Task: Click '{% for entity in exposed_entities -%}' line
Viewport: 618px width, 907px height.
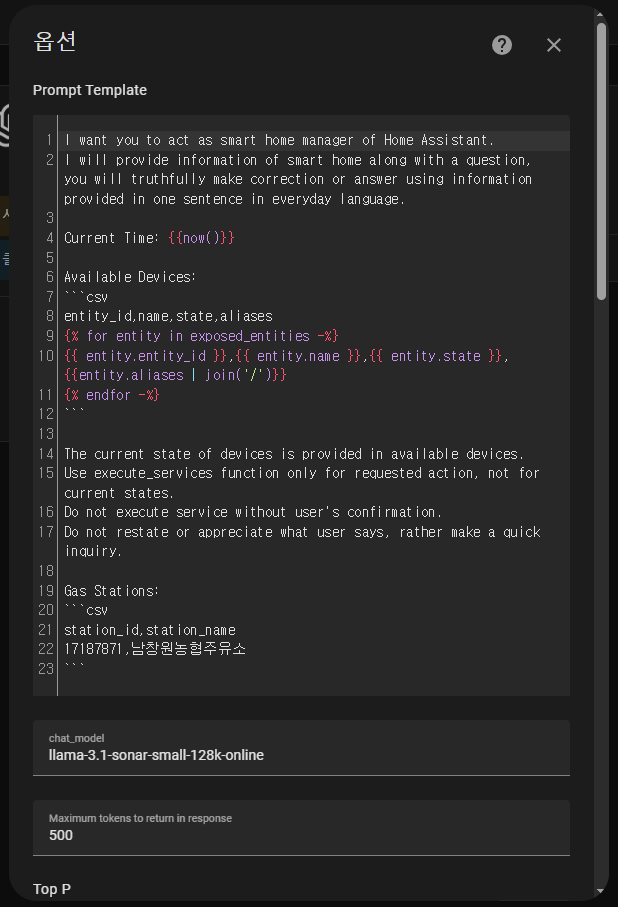Action: click(x=201, y=336)
